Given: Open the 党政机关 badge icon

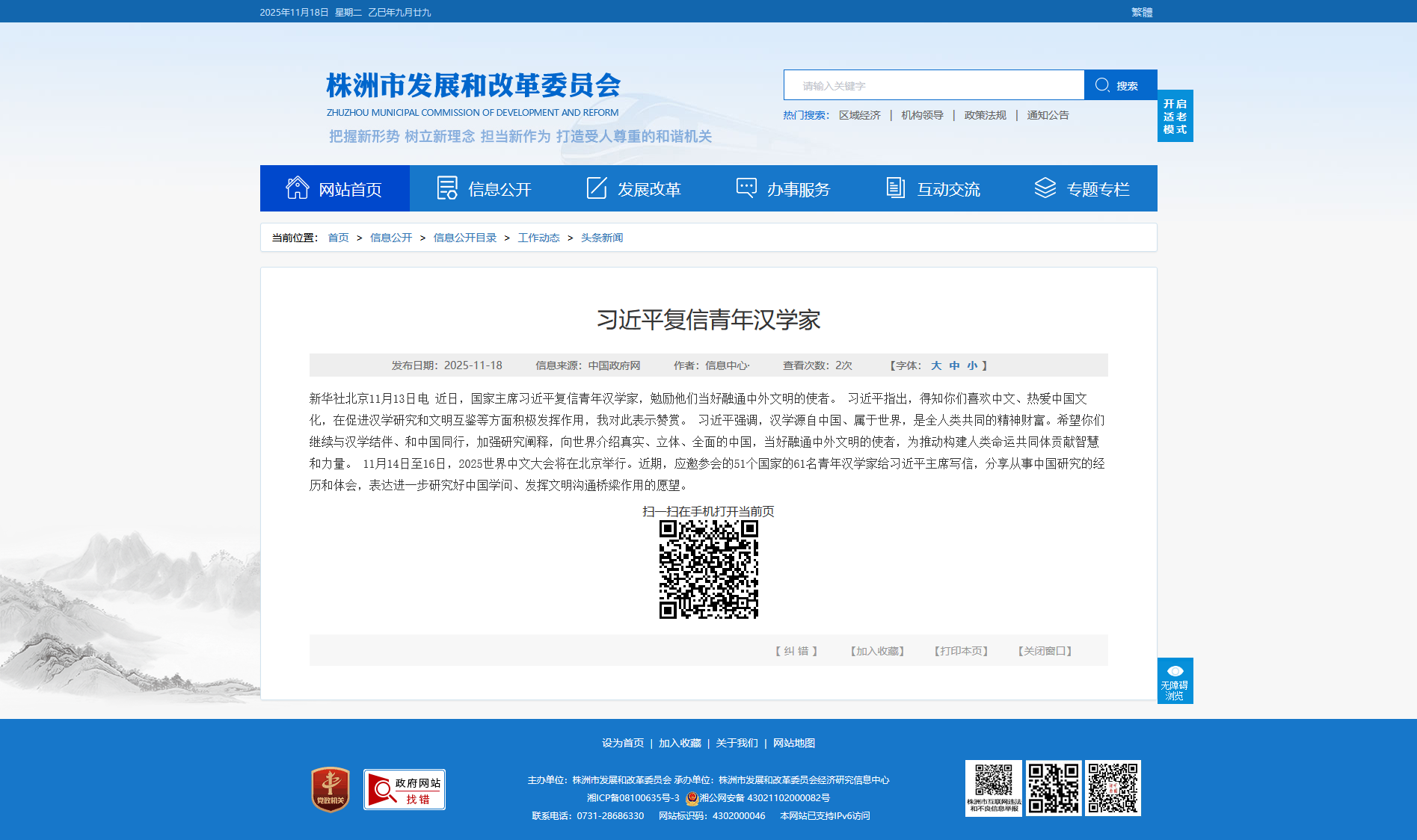Looking at the screenshot, I should [x=330, y=789].
